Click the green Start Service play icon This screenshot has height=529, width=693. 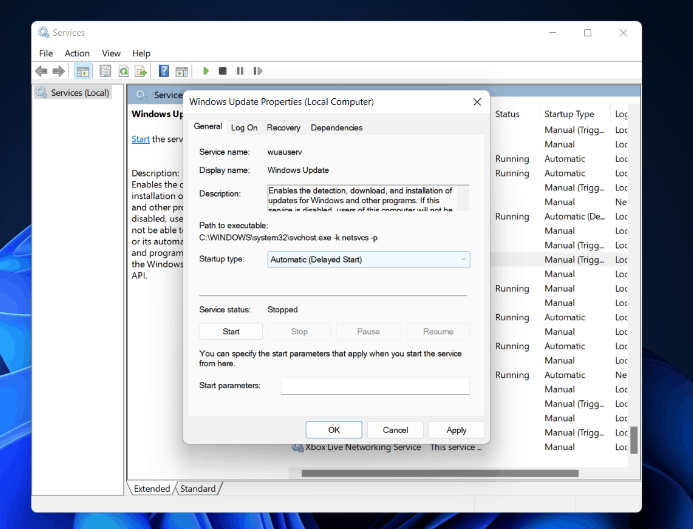point(206,71)
